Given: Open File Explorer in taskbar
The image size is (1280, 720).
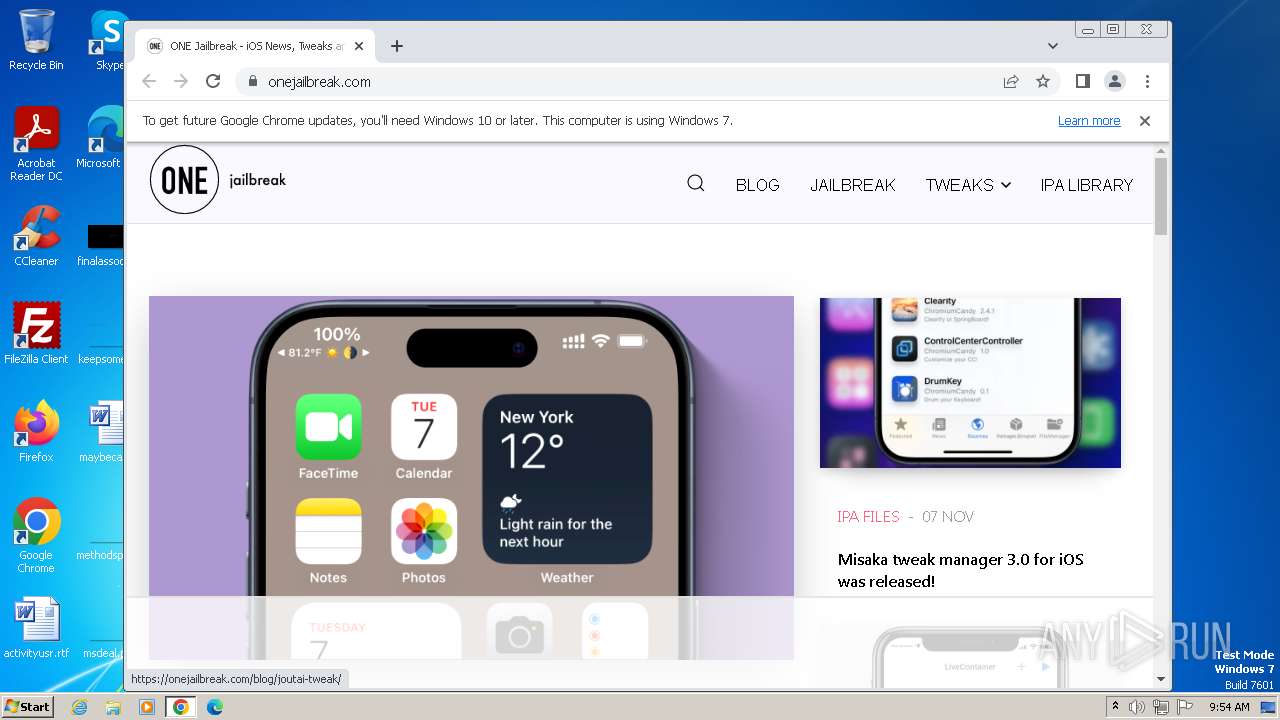Looking at the screenshot, I should pos(113,707).
